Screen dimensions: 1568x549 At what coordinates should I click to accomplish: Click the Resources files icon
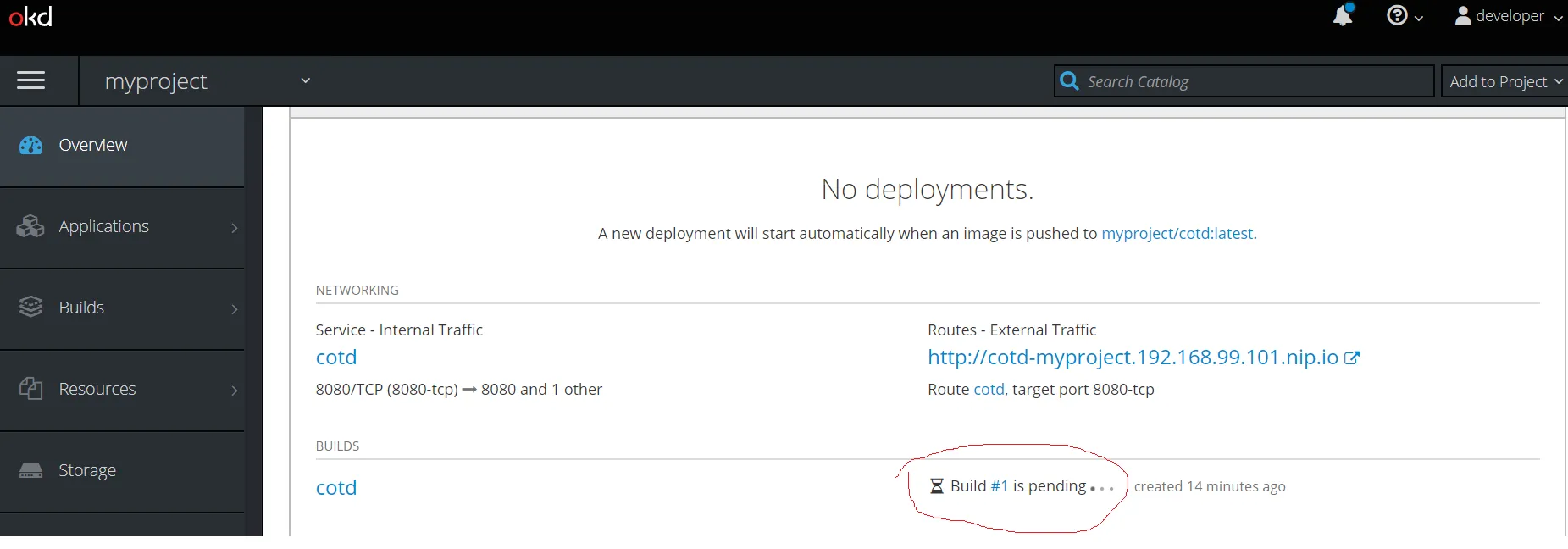[30, 388]
